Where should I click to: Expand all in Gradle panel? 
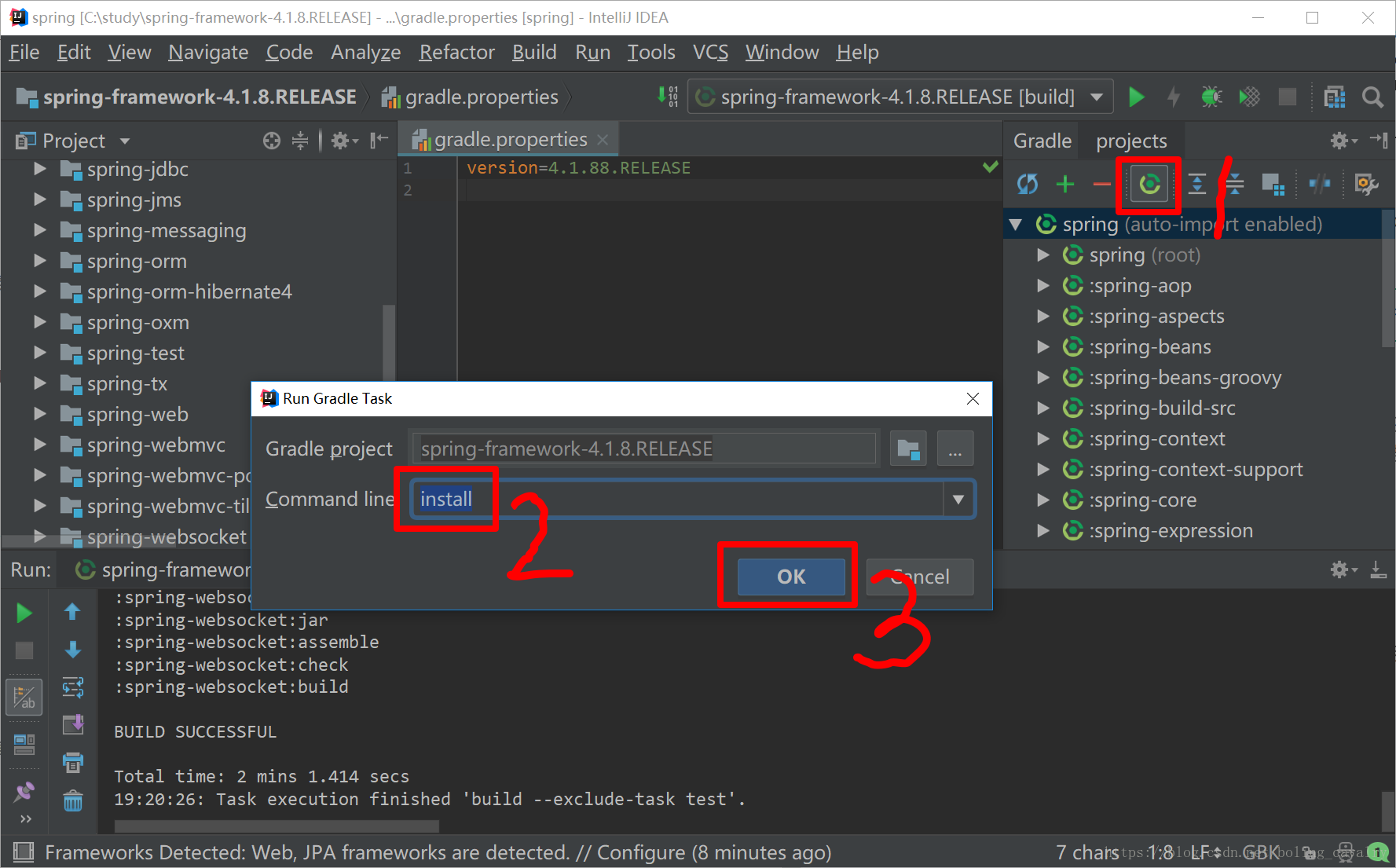click(1196, 184)
